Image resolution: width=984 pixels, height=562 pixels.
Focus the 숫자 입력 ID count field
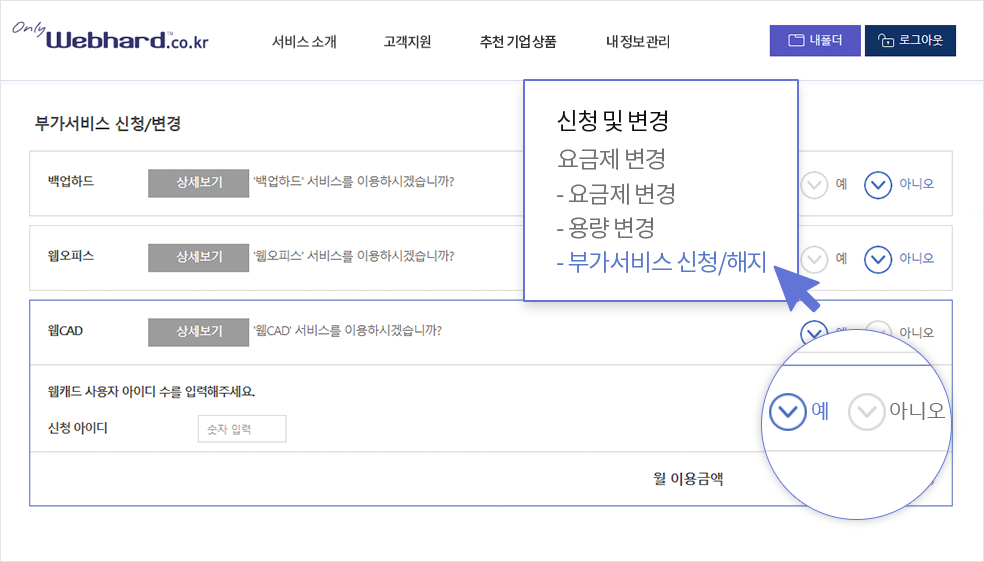[x=242, y=429]
